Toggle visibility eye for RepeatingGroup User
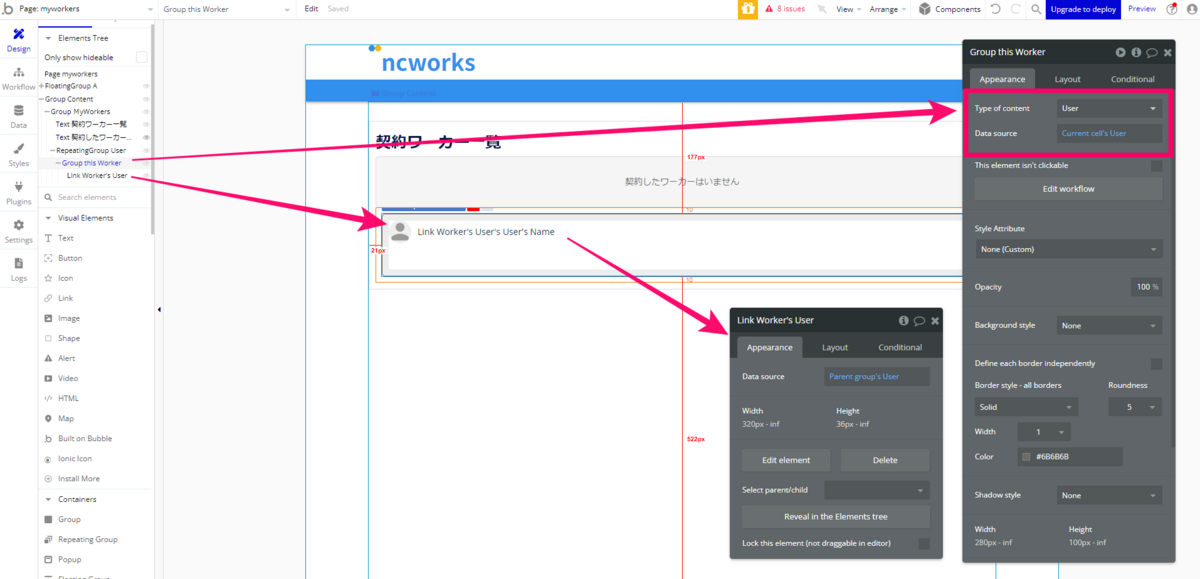Screen dimensions: 1200x579 (x=146, y=150)
